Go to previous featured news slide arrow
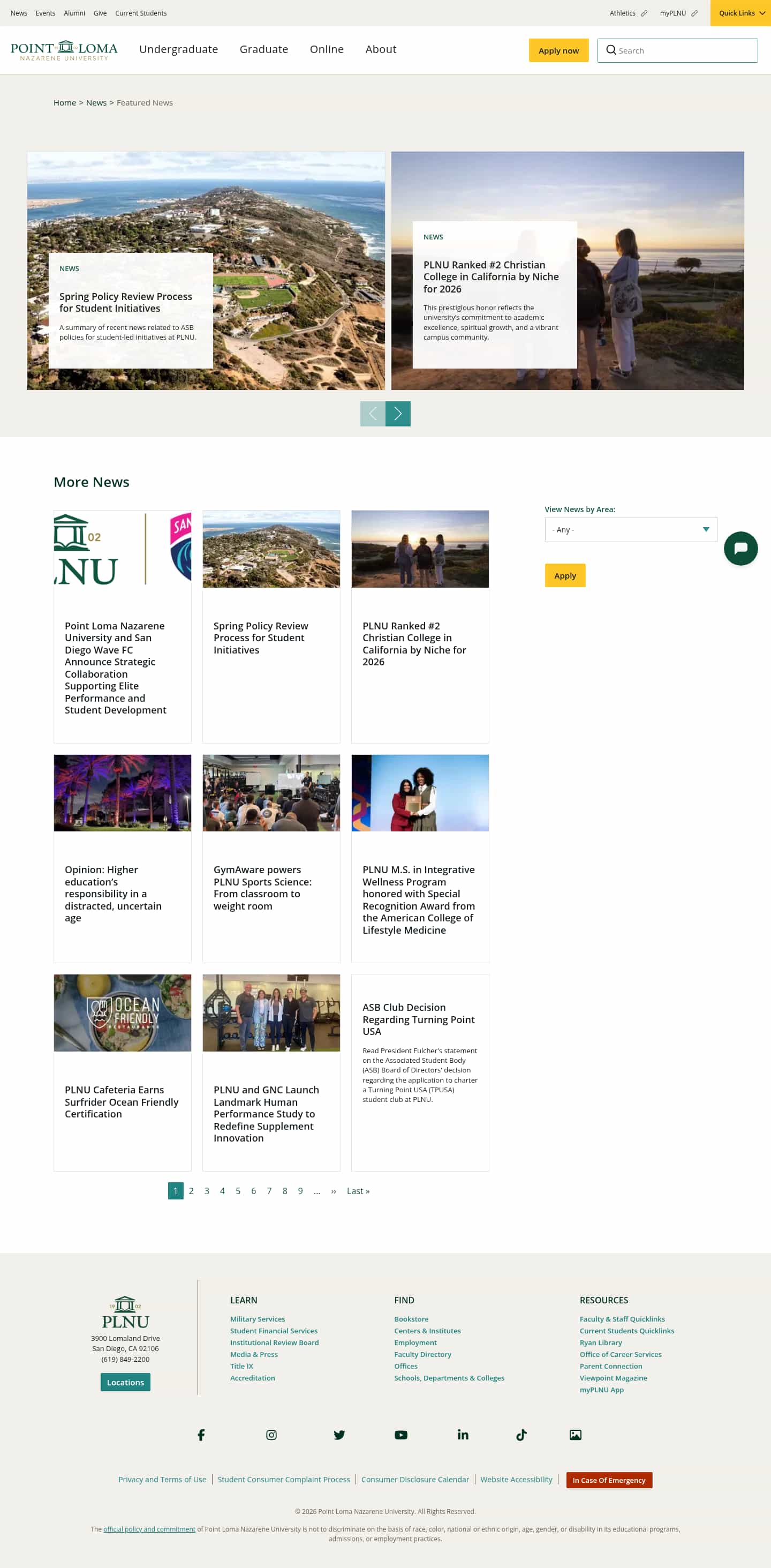 point(373,414)
